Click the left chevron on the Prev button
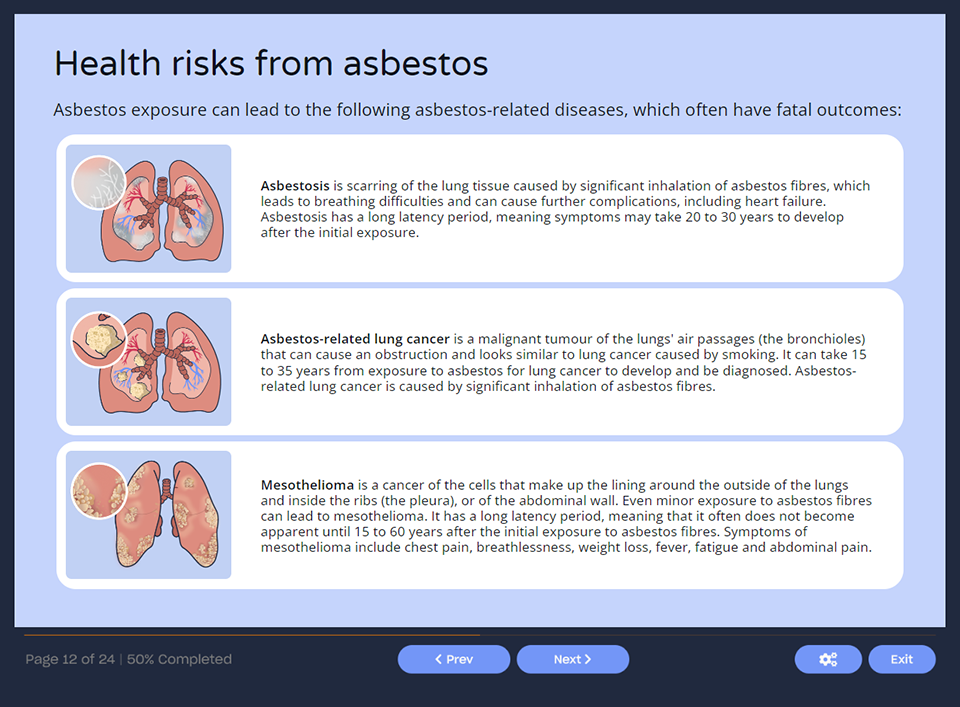 [x=437, y=659]
